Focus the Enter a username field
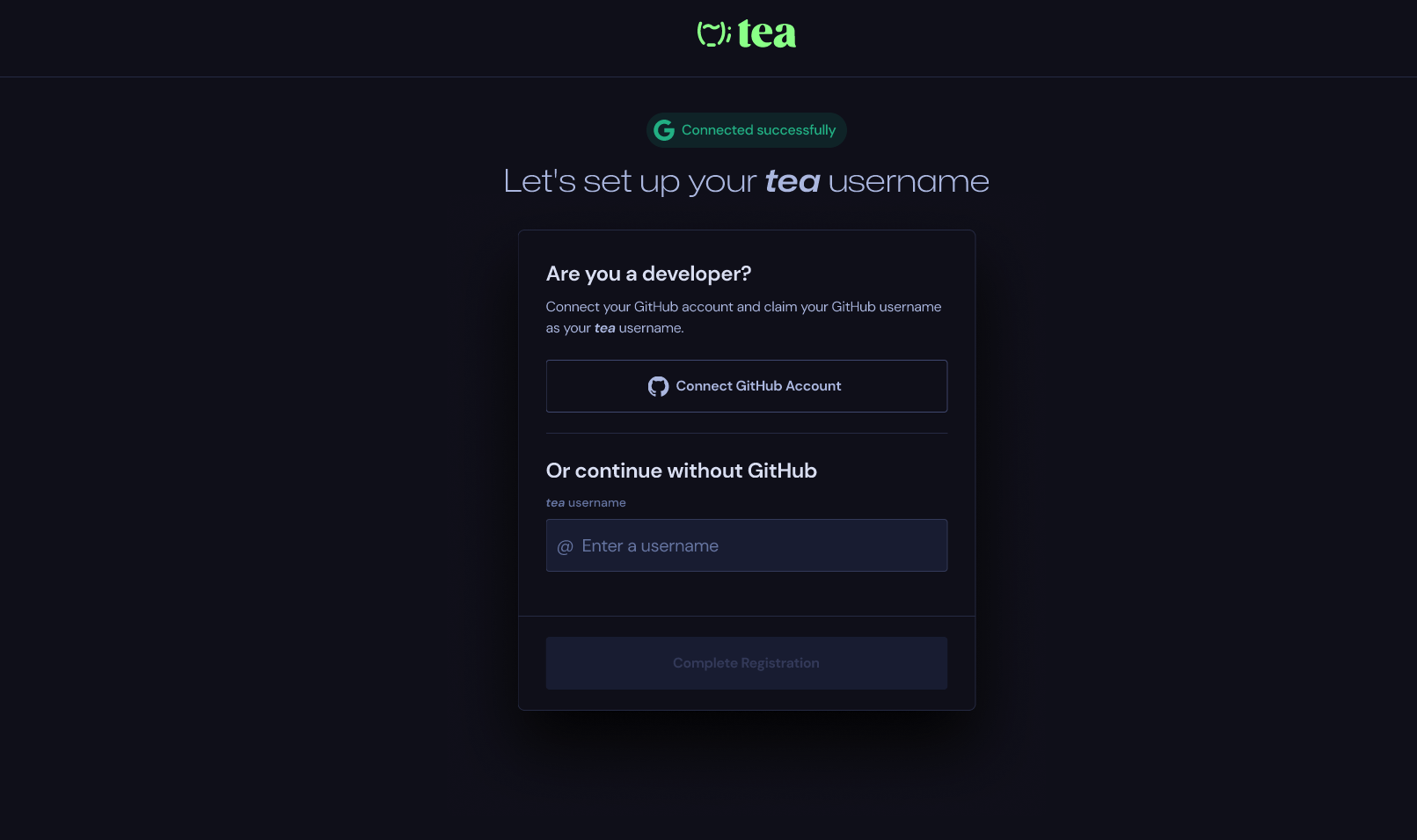This screenshot has width=1417, height=840. click(x=756, y=546)
